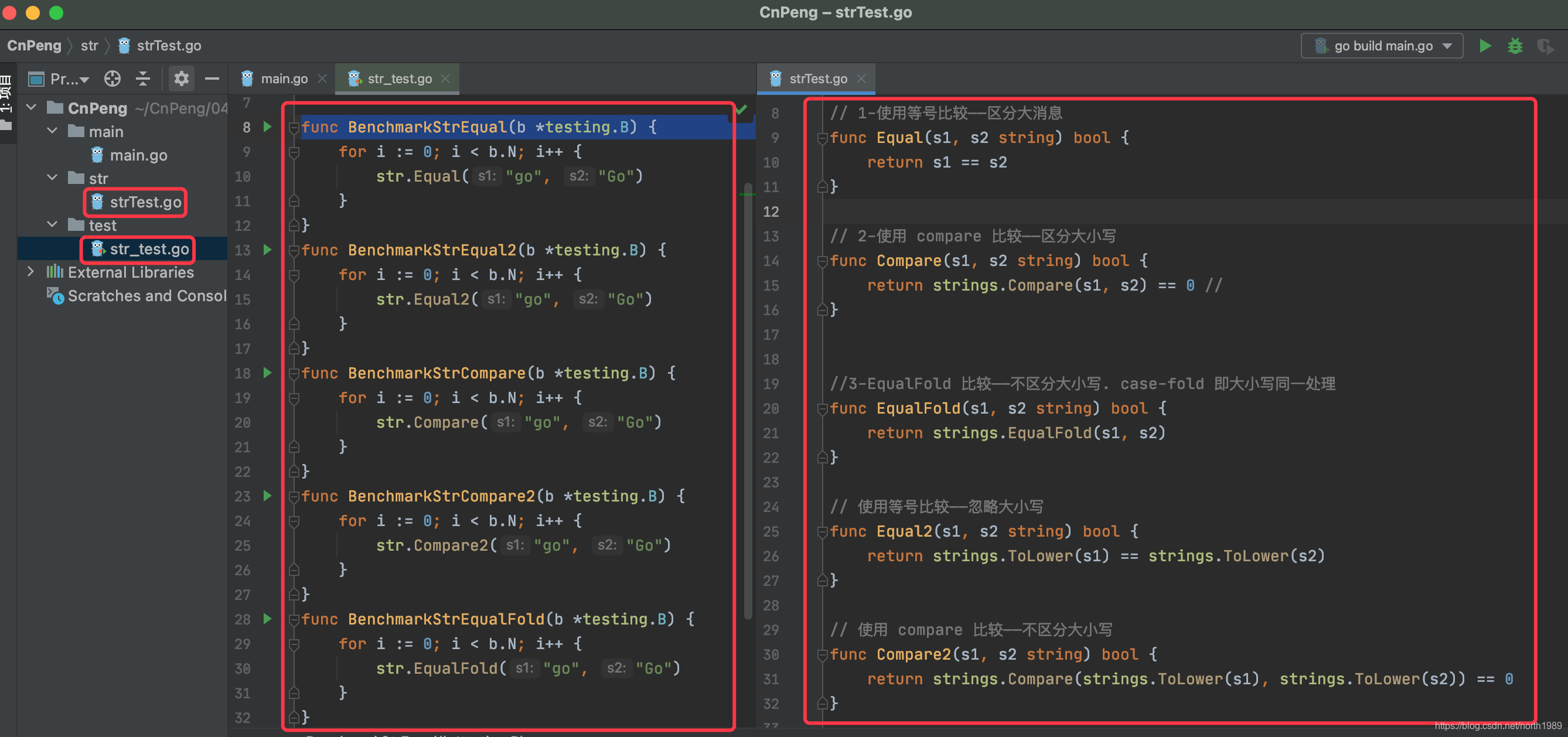Fold the Compare2 function gutter marker
Screen dimensions: 1568x737
click(x=822, y=655)
